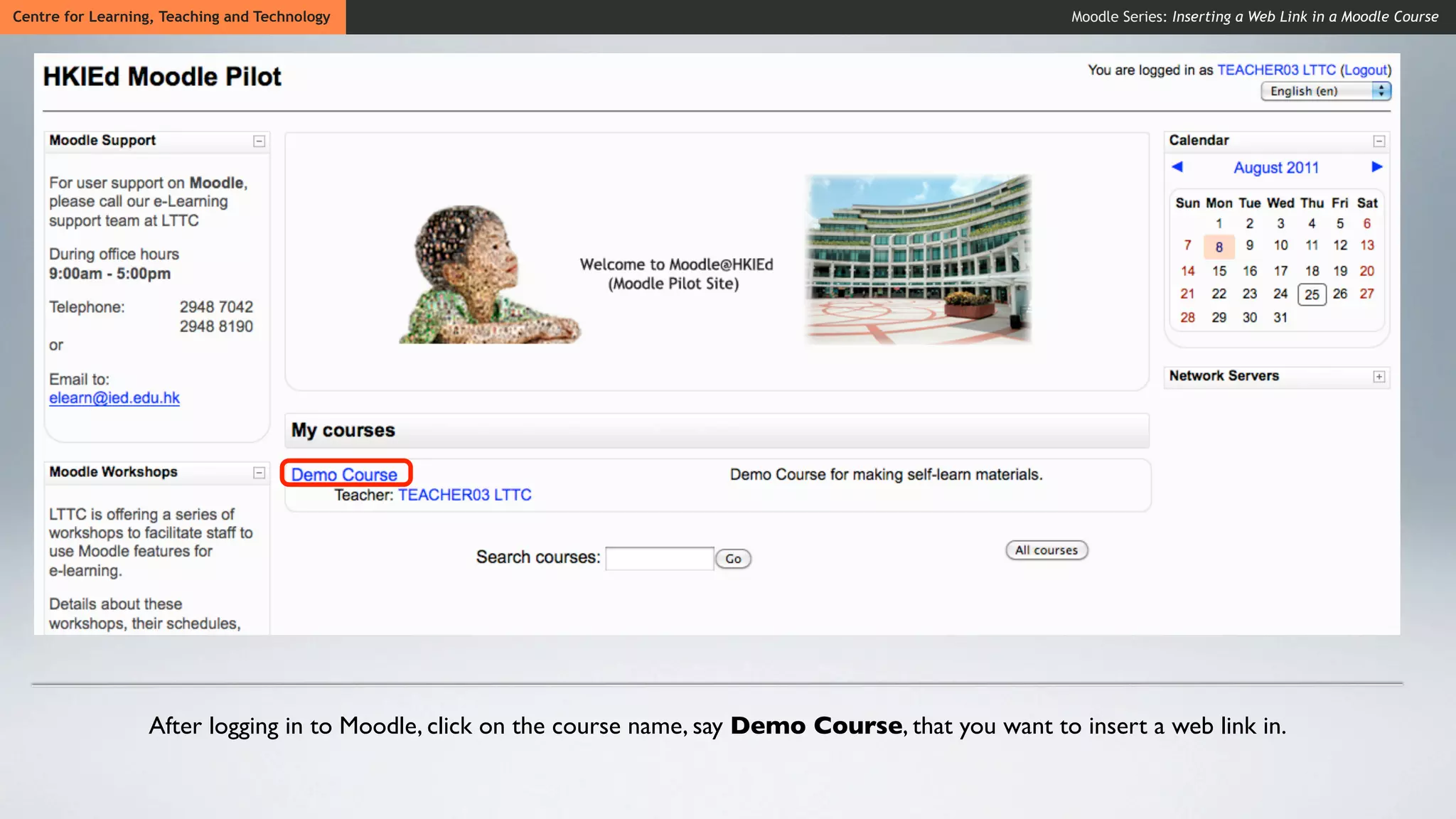1456x819 pixels.
Task: Click the Logout link
Action: (1365, 70)
